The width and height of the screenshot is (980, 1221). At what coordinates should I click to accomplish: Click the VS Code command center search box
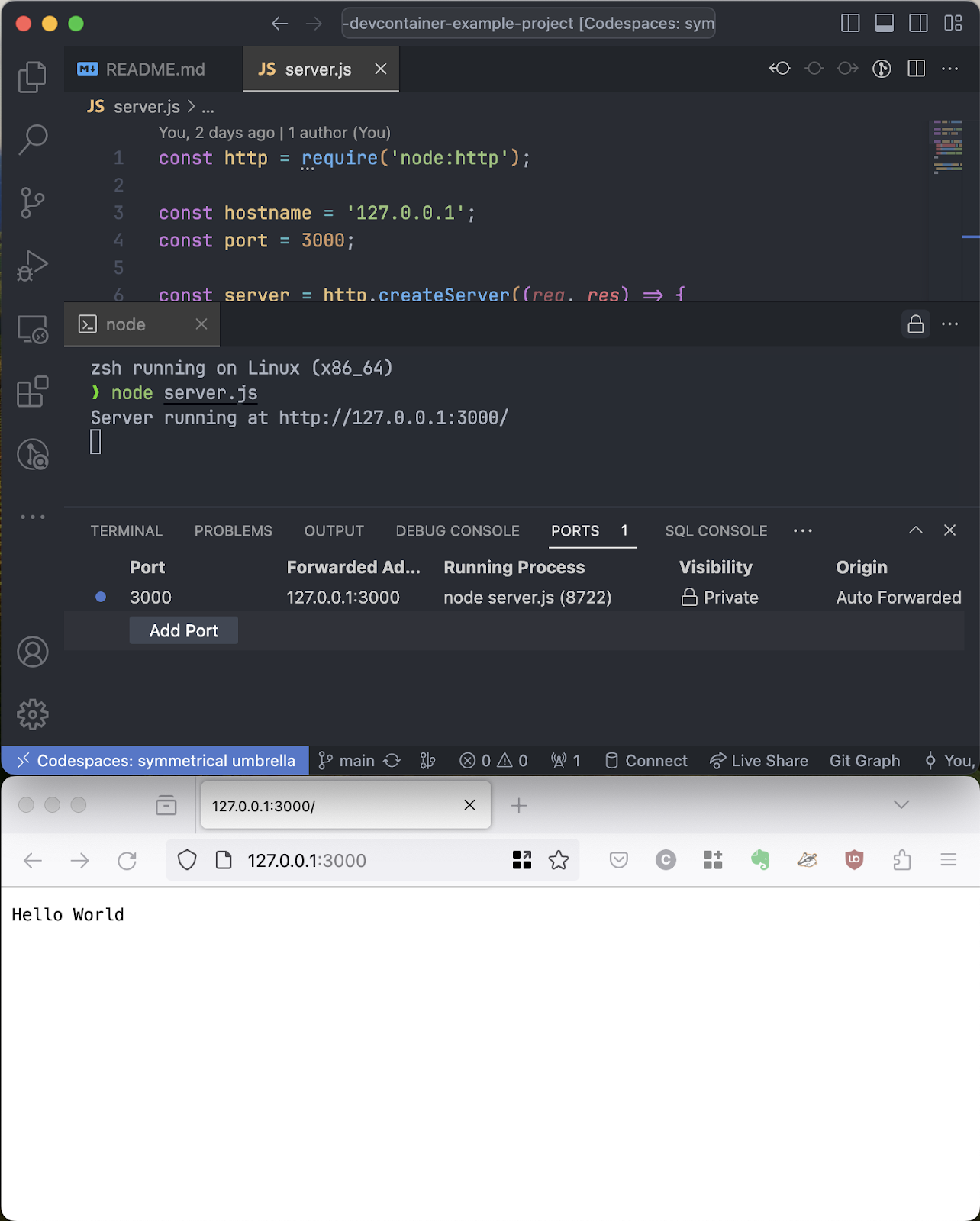click(x=528, y=24)
